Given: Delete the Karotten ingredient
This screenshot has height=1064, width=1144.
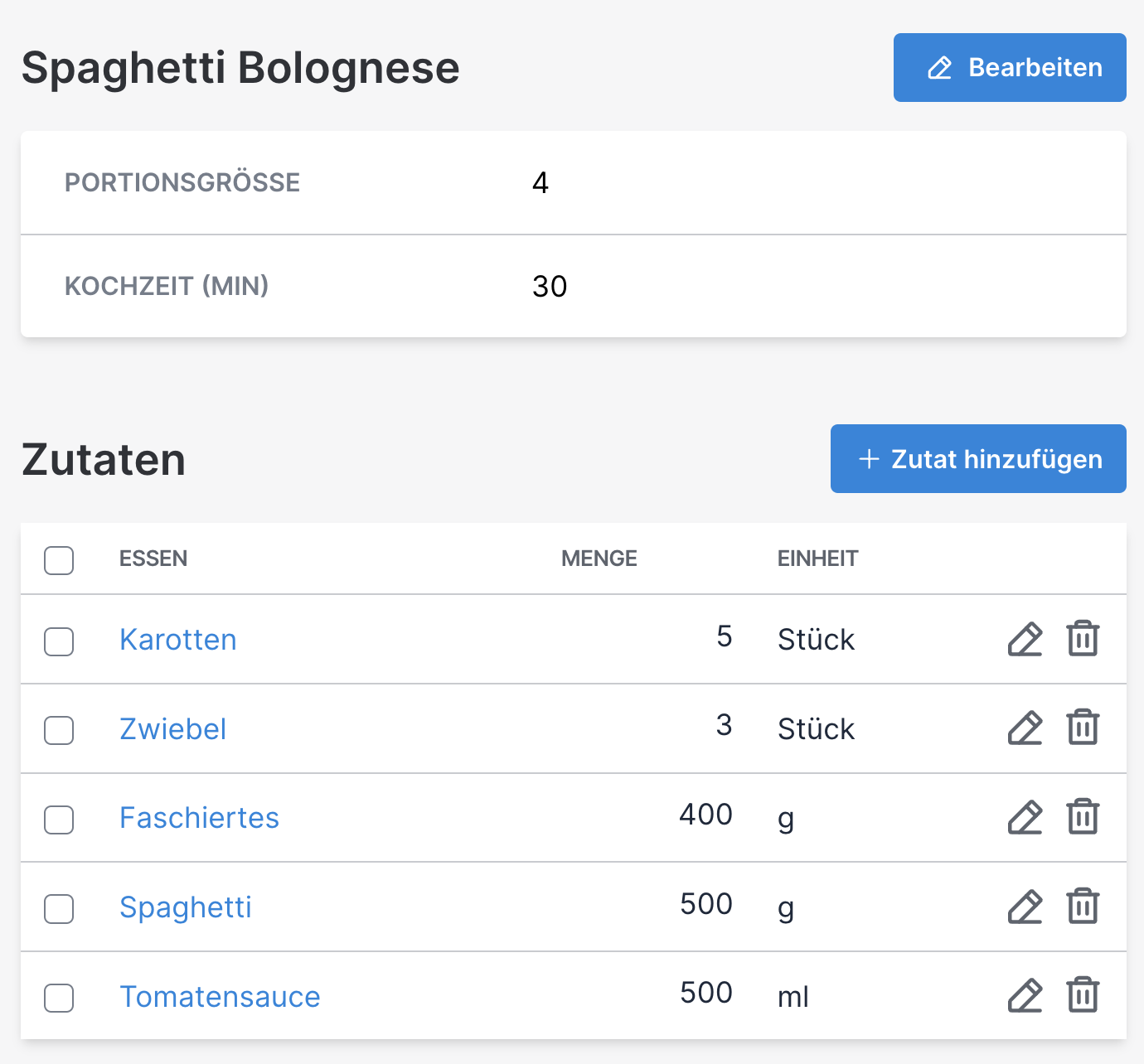Looking at the screenshot, I should 1083,639.
